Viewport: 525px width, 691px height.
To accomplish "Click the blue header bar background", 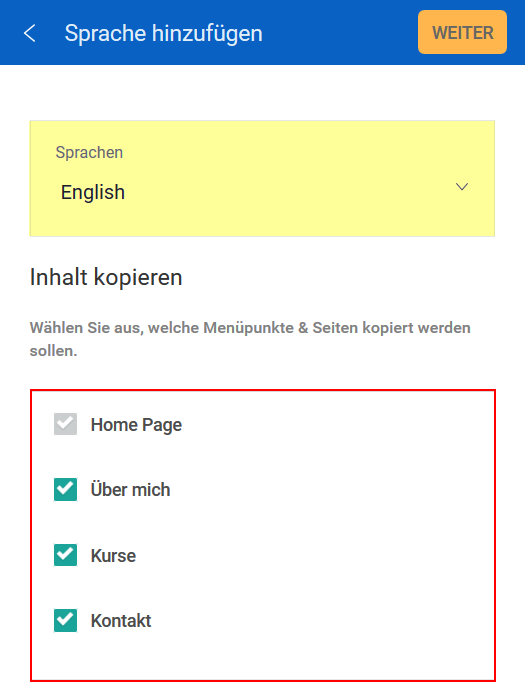I will [339, 33].
